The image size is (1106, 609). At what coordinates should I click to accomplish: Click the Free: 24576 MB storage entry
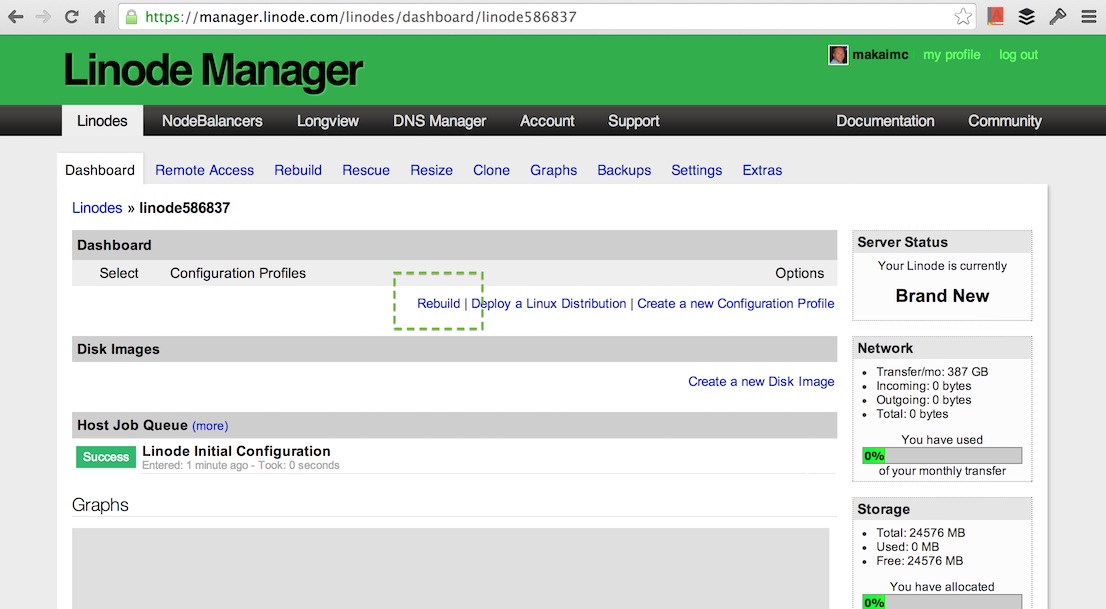(920, 561)
